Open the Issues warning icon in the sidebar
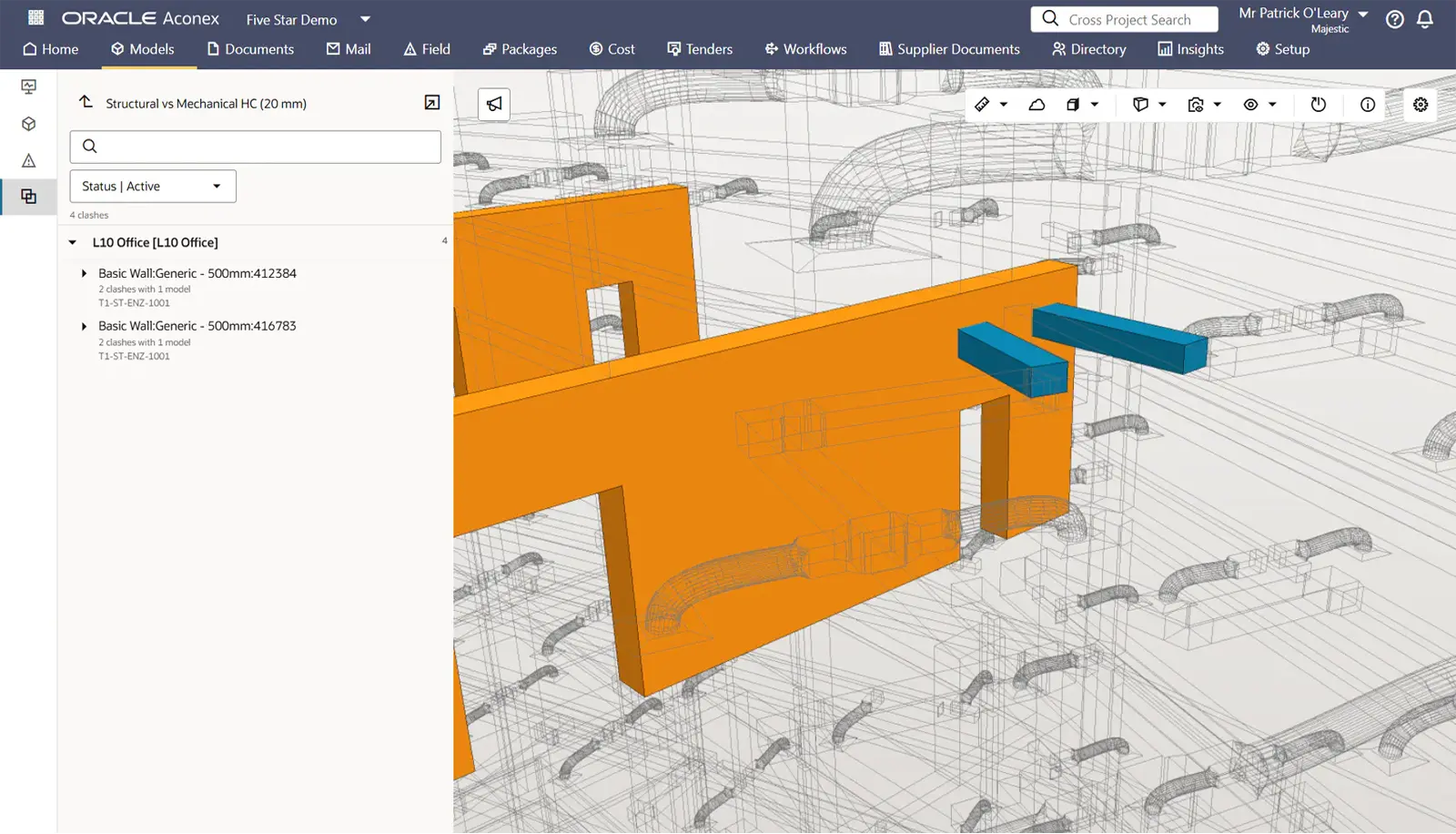Screen dimensions: 1456x834 28,159
